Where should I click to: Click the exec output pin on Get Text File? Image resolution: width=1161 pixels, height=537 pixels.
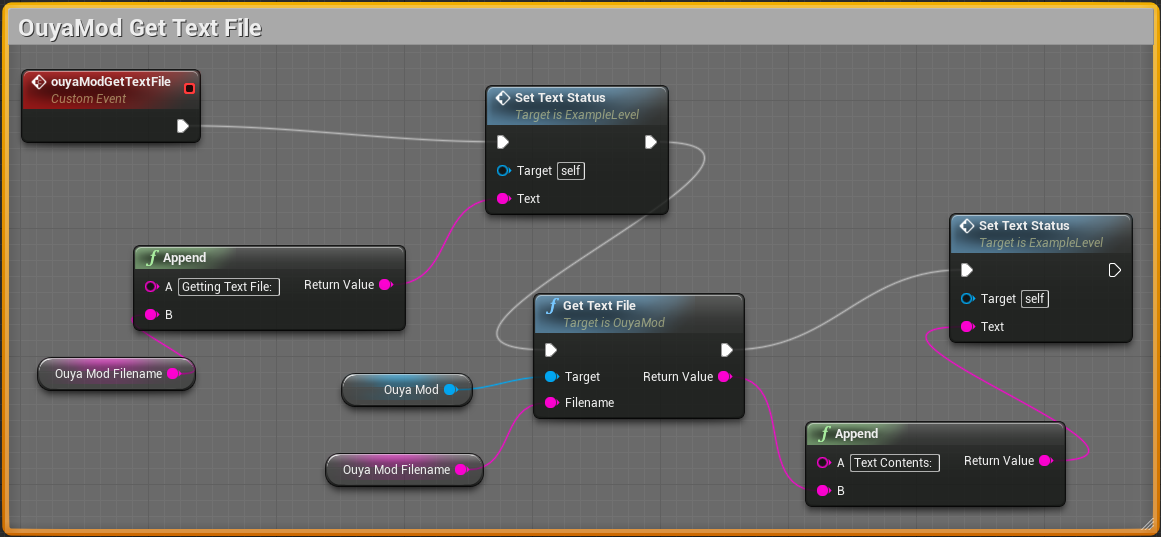coord(727,350)
